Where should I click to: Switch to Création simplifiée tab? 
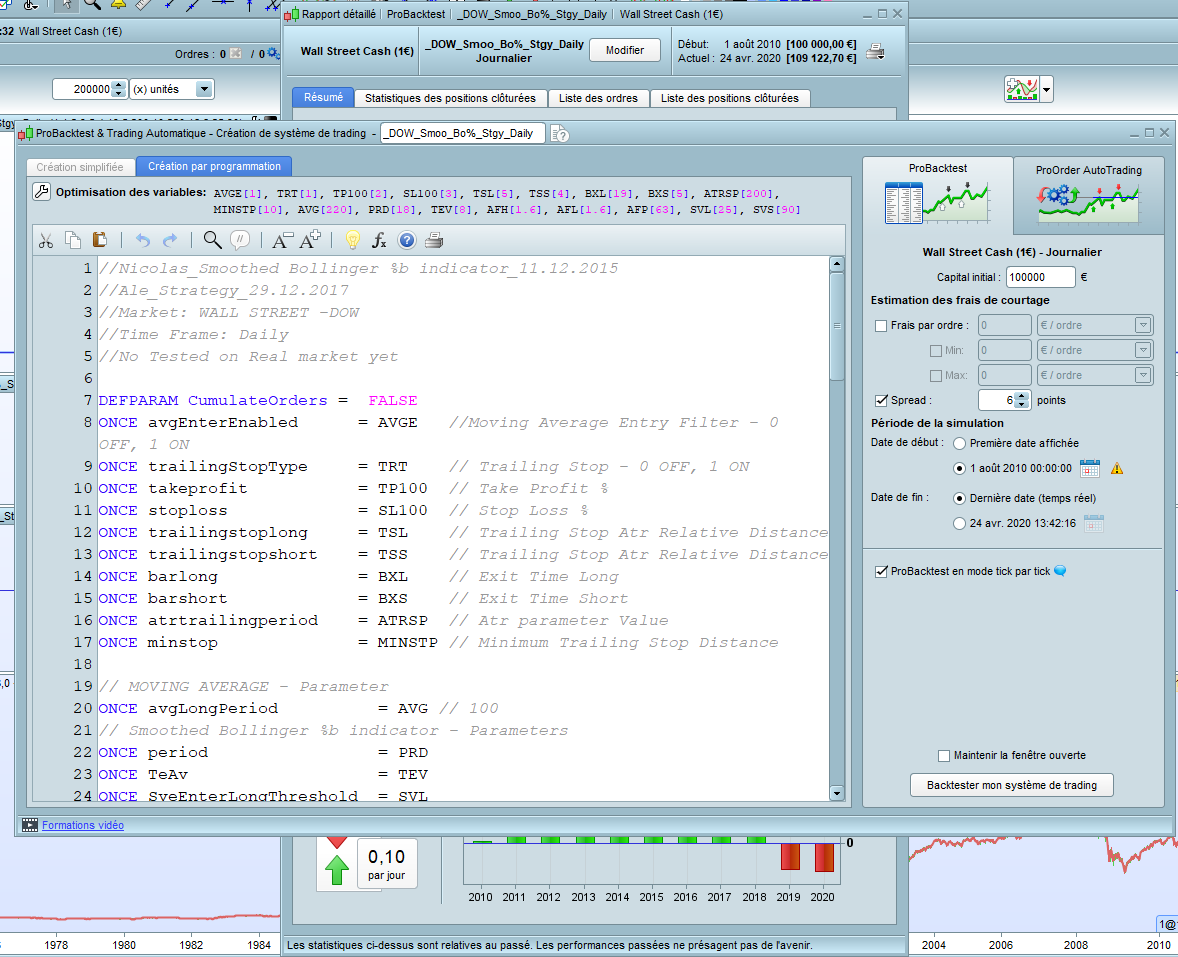click(80, 167)
